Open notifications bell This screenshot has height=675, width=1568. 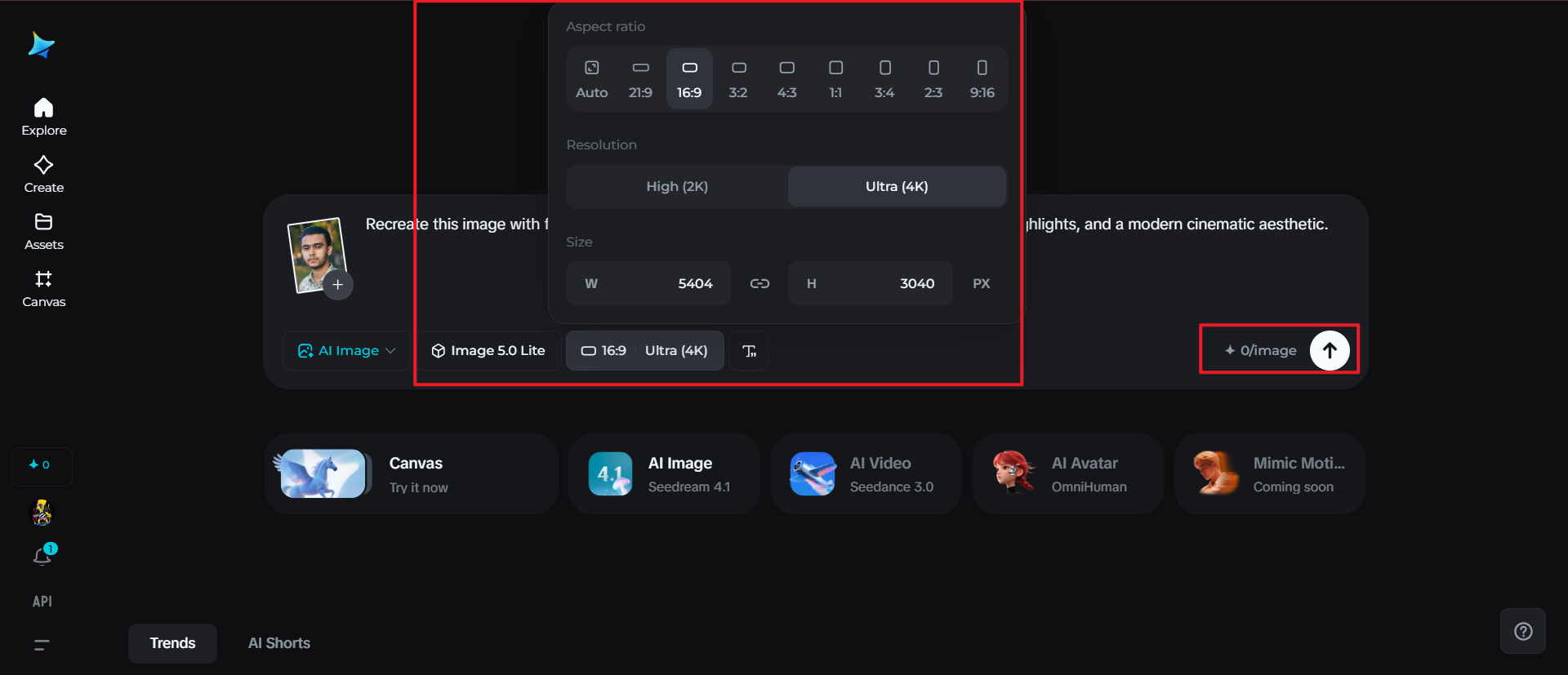click(42, 556)
